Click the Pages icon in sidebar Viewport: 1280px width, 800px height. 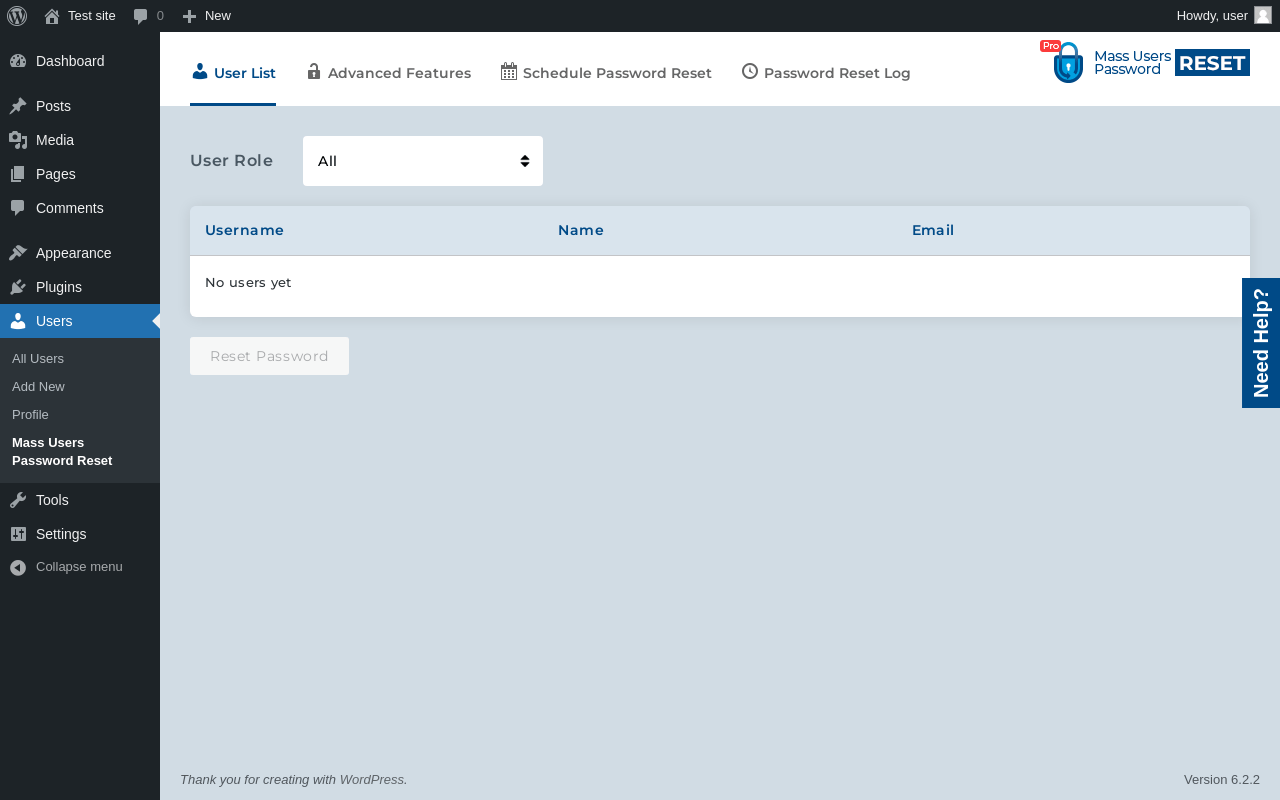18,174
